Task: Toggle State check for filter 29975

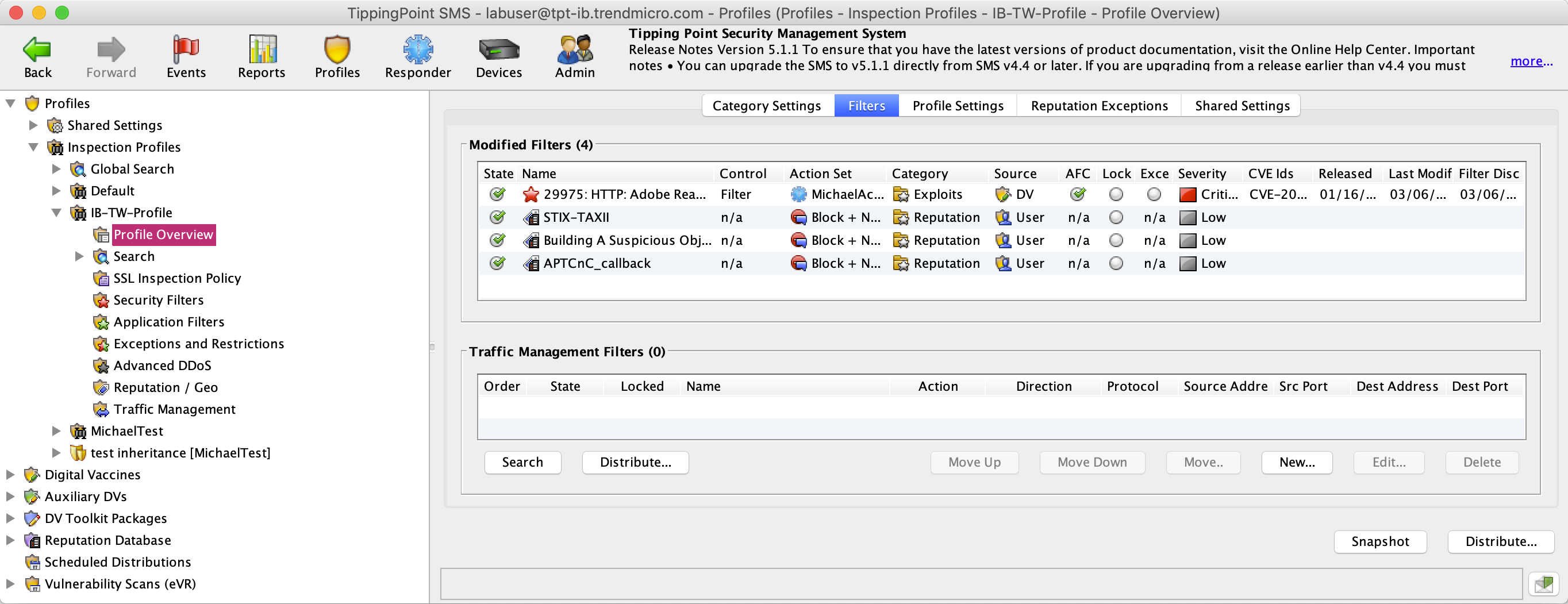Action: coord(497,194)
